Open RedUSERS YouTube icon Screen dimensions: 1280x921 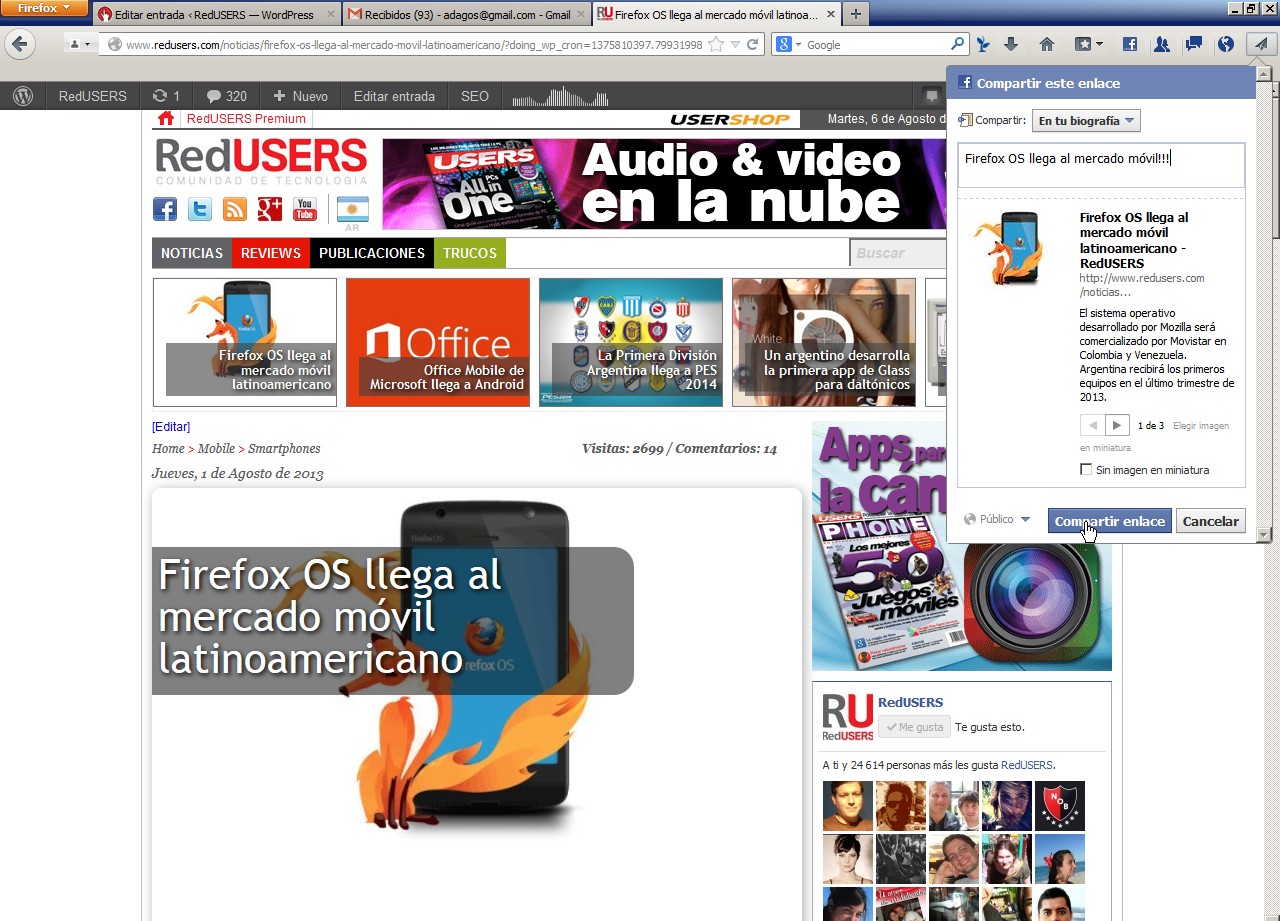coord(305,209)
